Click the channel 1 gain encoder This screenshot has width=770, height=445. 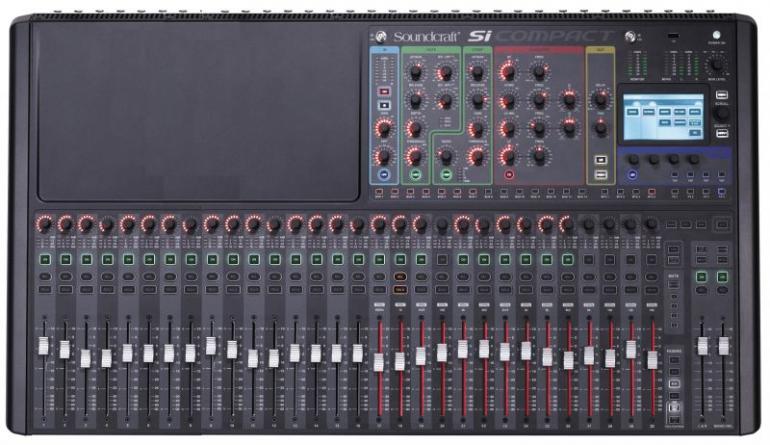pos(44,225)
